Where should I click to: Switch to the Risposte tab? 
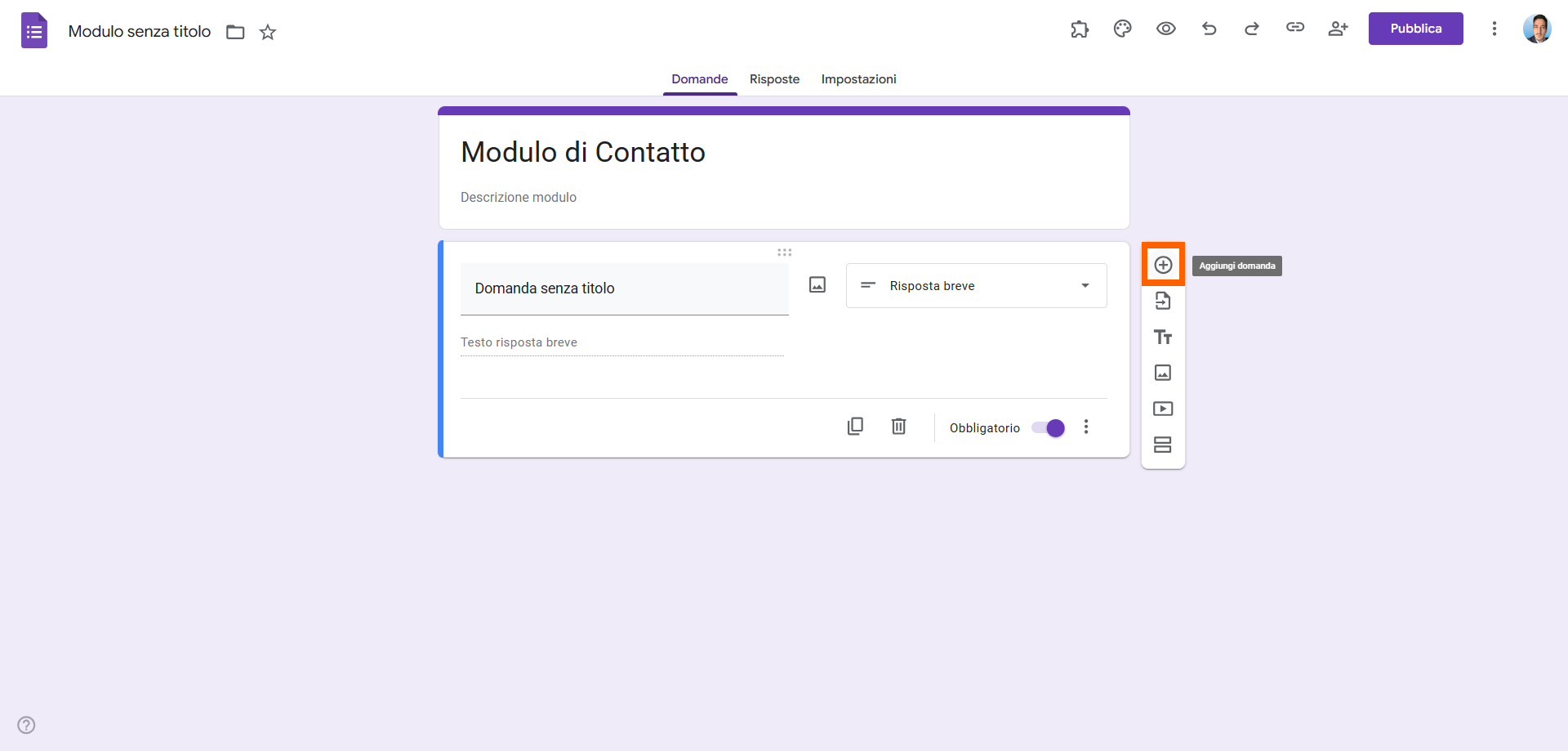[774, 79]
